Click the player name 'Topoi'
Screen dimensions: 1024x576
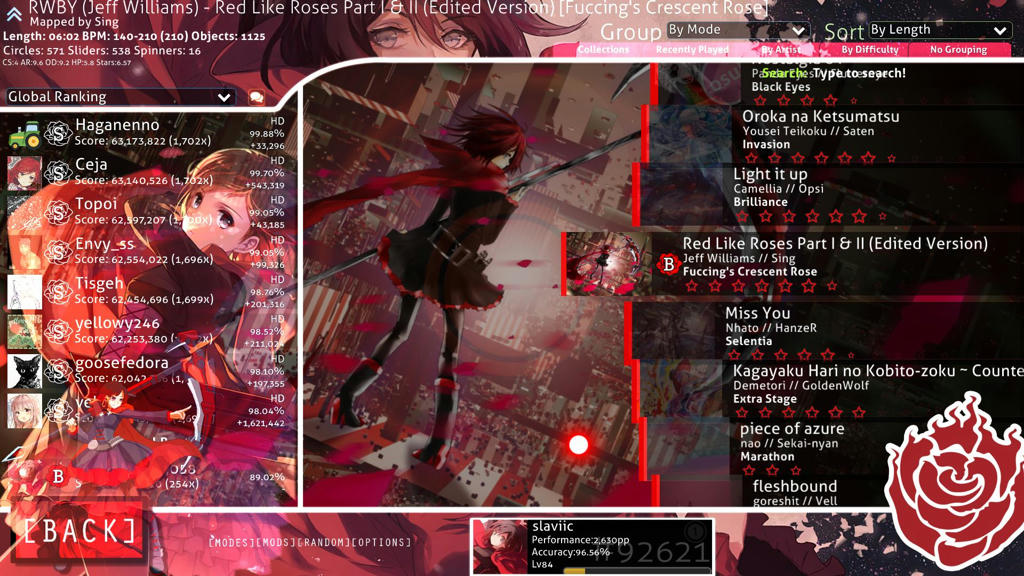[x=96, y=204]
